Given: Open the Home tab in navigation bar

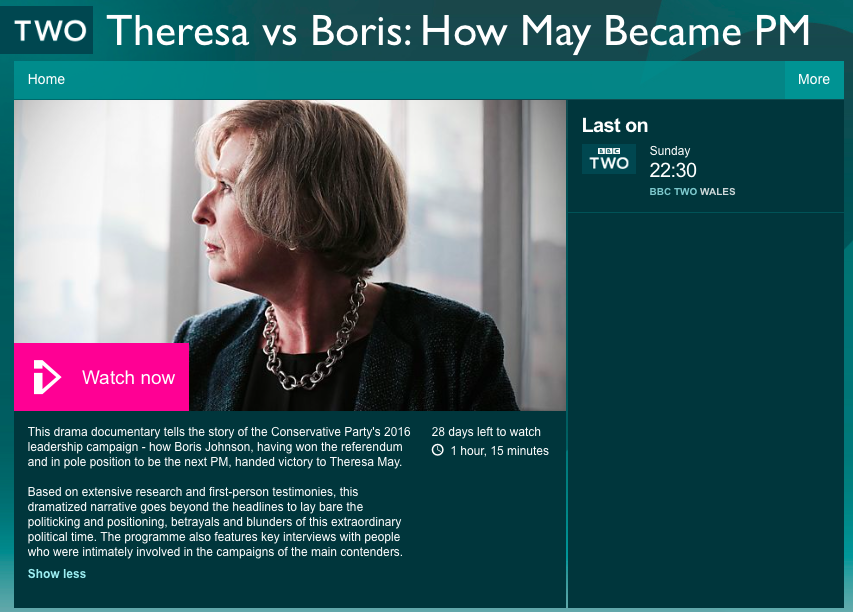Looking at the screenshot, I should (46, 79).
